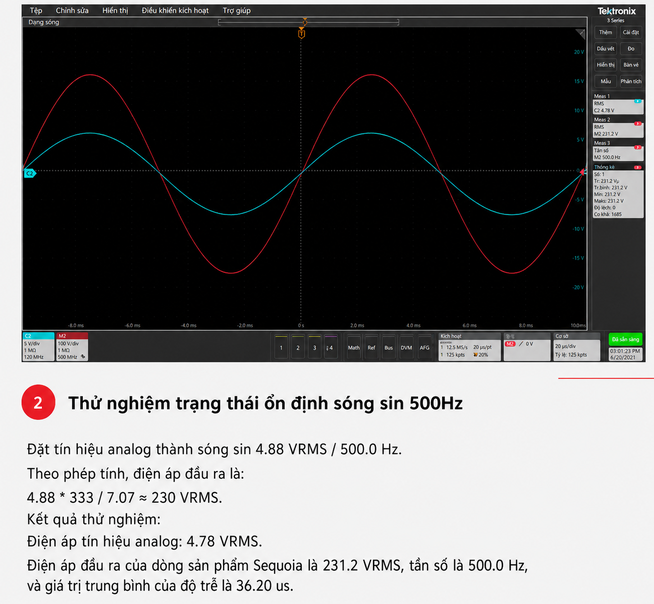The image size is (654, 604).
Task: Open the Tệp menu
Action: (x=36, y=10)
